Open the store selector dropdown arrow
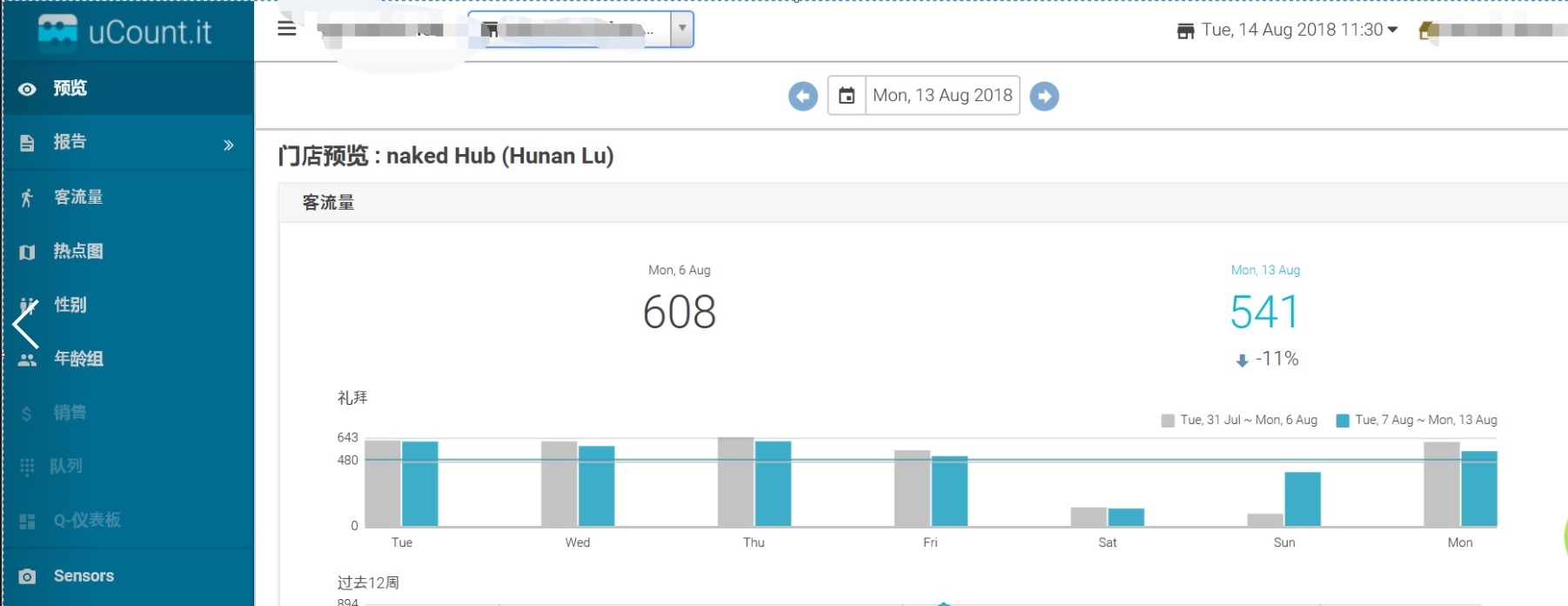1568x606 pixels. pyautogui.click(x=682, y=29)
